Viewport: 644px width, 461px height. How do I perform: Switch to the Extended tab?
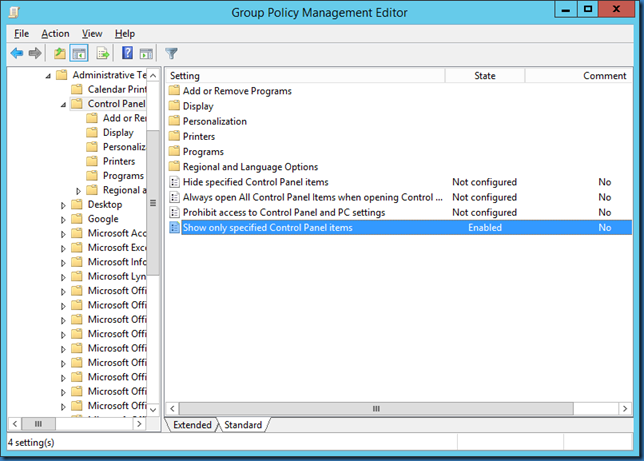(191, 425)
